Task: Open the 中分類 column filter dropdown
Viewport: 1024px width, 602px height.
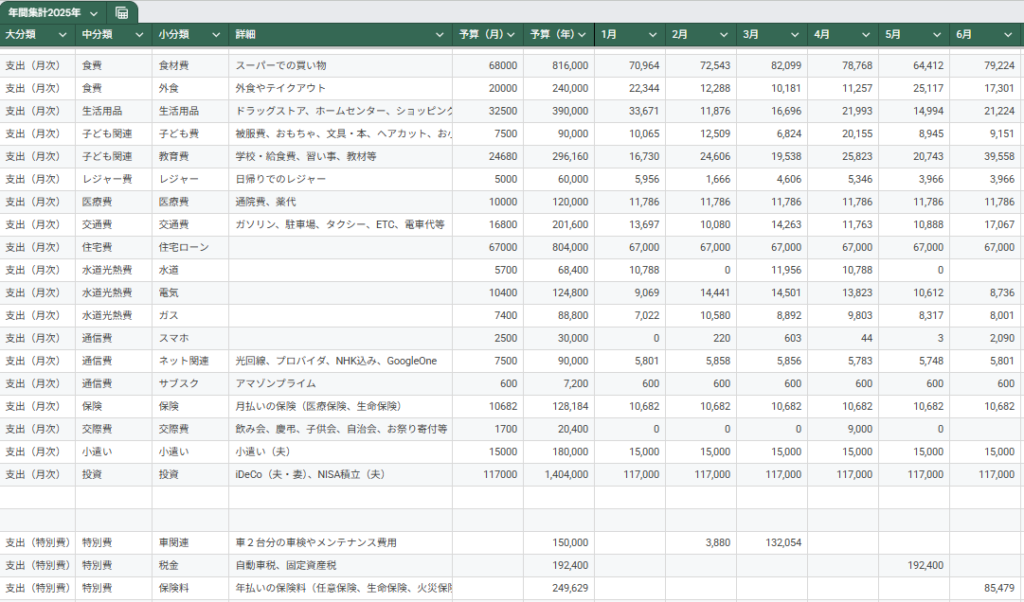Action: coord(138,33)
